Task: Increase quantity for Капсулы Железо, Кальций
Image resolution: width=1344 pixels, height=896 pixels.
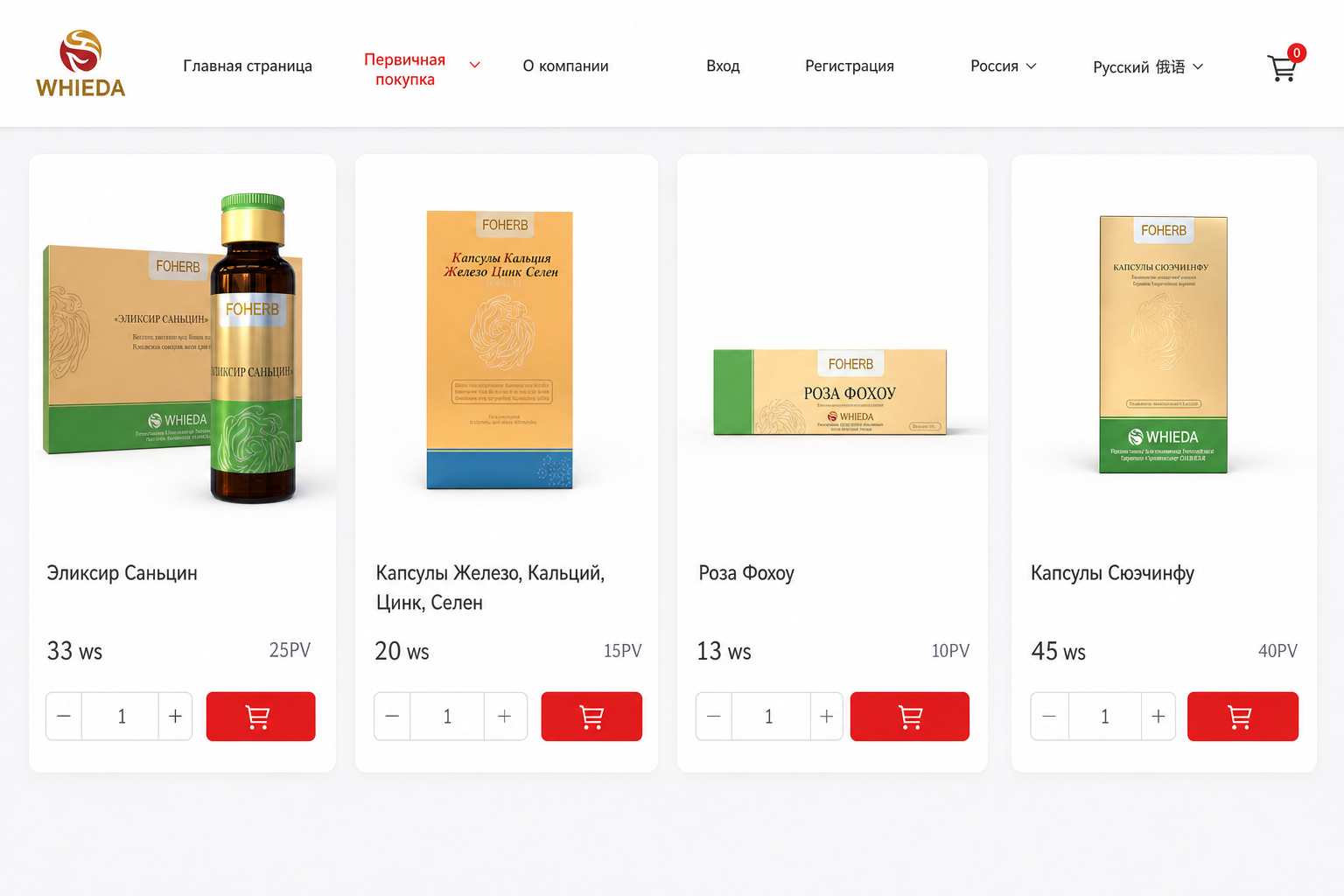Action: tap(505, 717)
